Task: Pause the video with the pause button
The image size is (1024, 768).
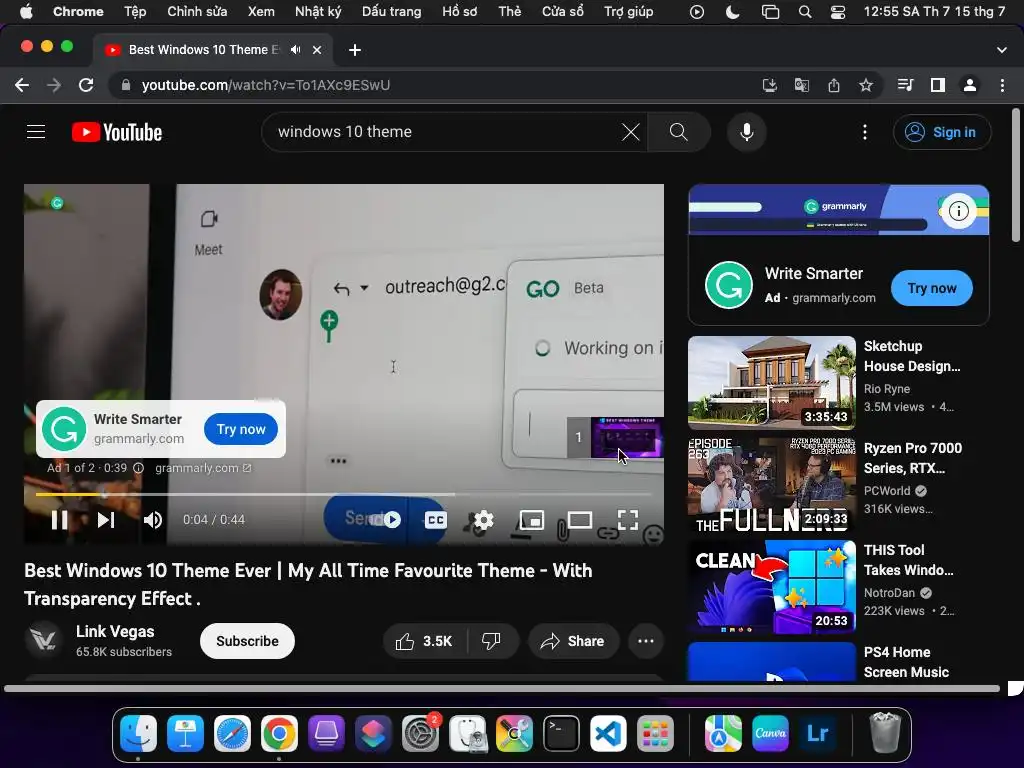Action: tap(59, 520)
